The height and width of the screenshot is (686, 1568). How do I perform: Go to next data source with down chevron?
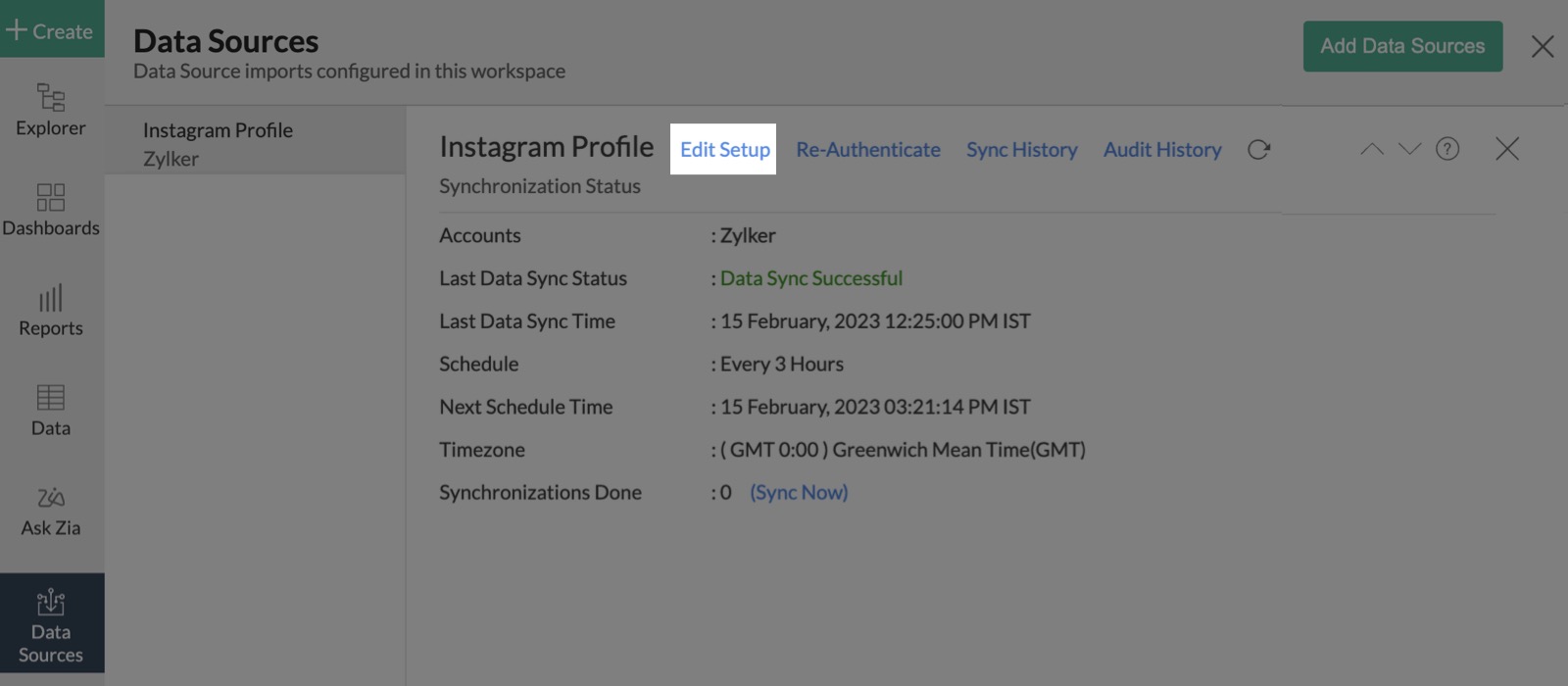(1409, 149)
